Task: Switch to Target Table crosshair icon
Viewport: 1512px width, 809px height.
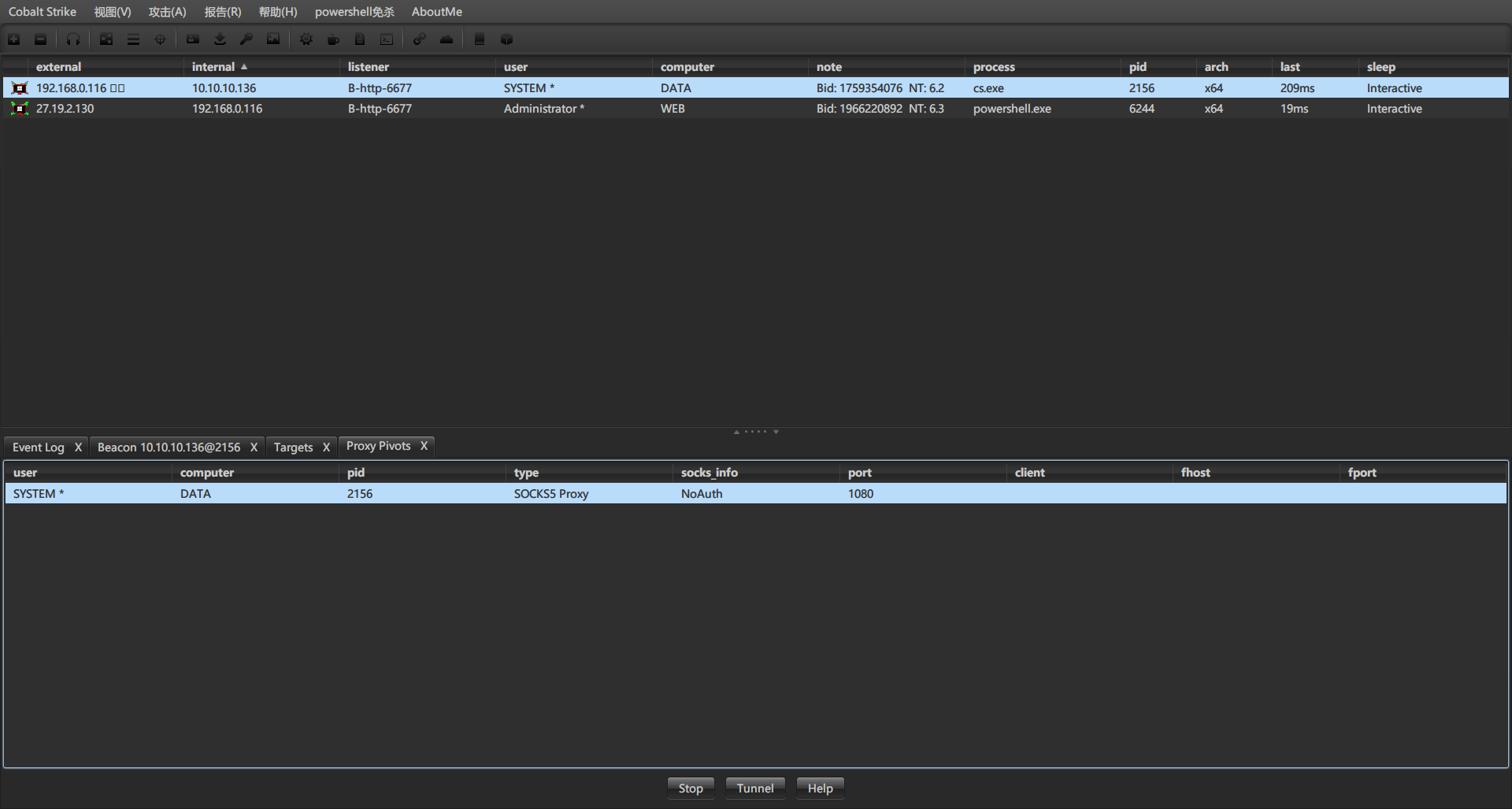Action: click(160, 39)
